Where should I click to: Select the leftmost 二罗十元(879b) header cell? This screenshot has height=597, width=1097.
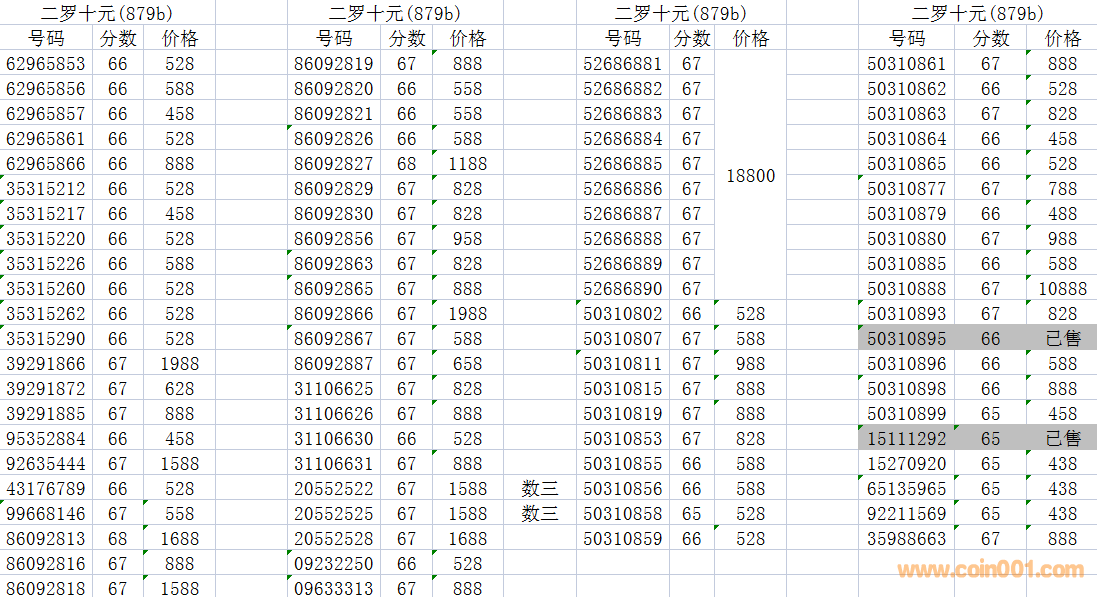(106, 13)
